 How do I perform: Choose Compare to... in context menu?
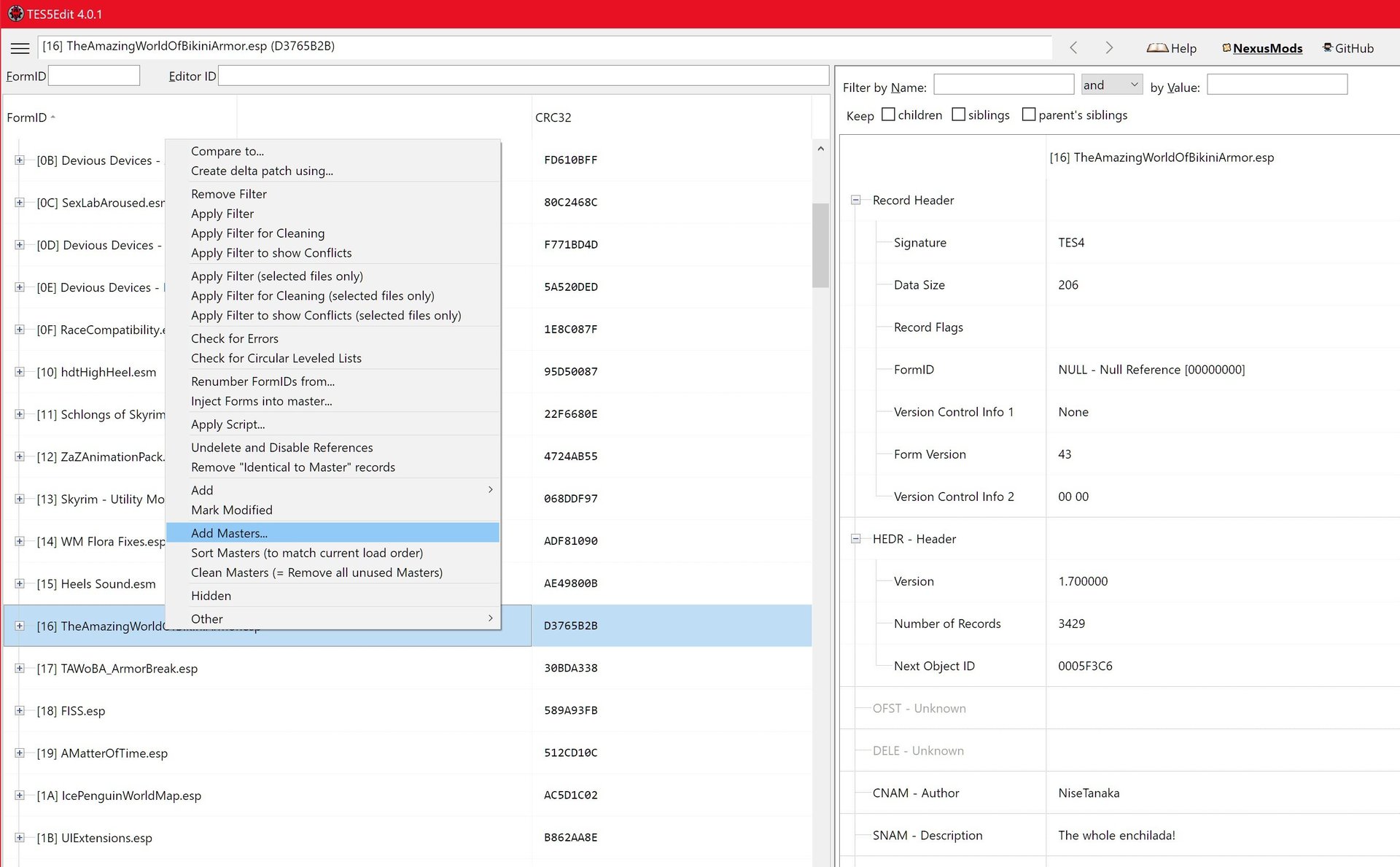pos(332,151)
